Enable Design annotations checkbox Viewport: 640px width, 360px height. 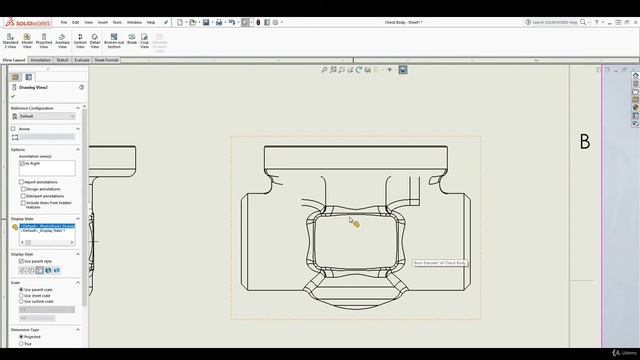pyautogui.click(x=23, y=189)
